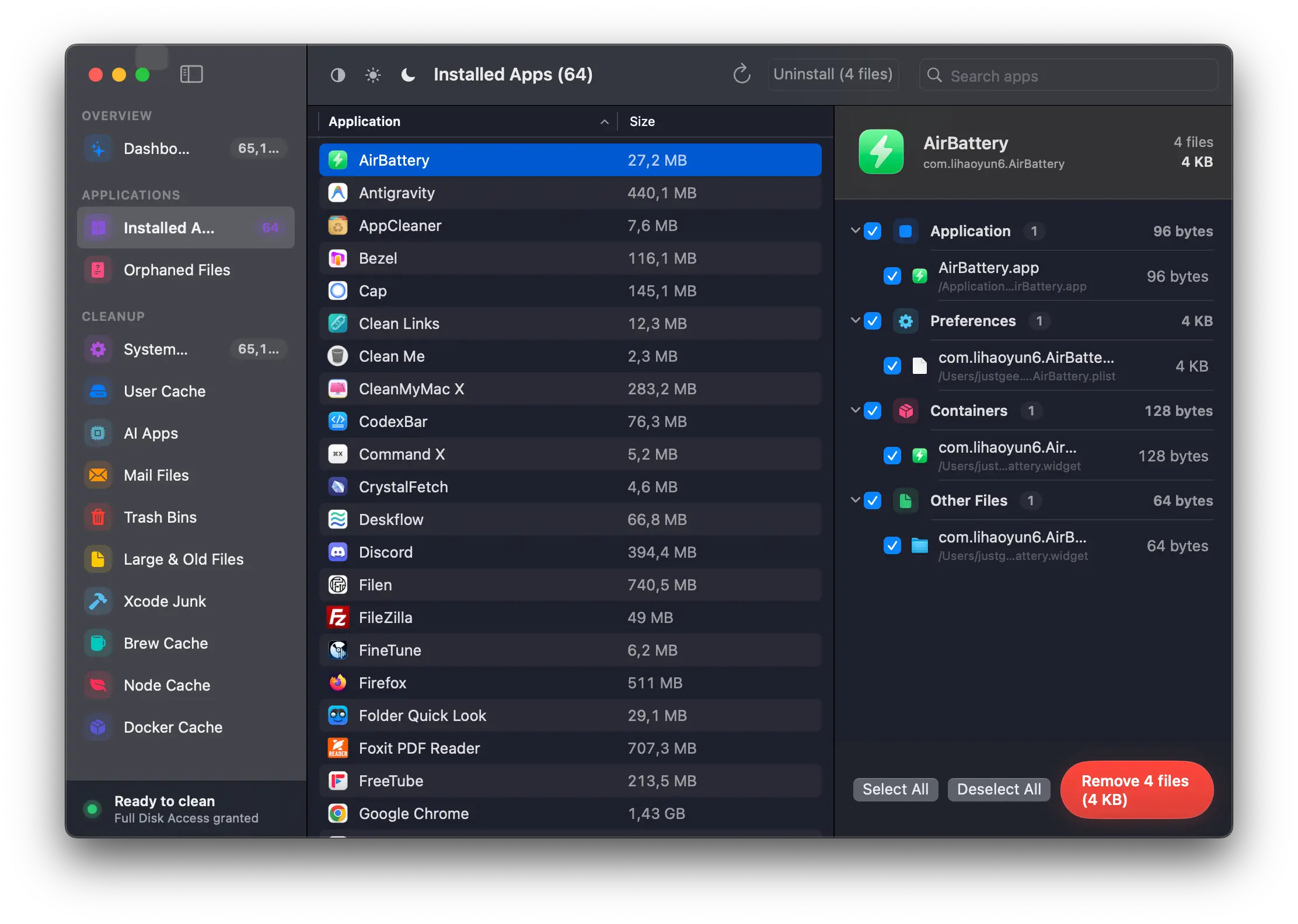The image size is (1298, 924).
Task: Click the CodexBar app icon
Action: (x=338, y=421)
